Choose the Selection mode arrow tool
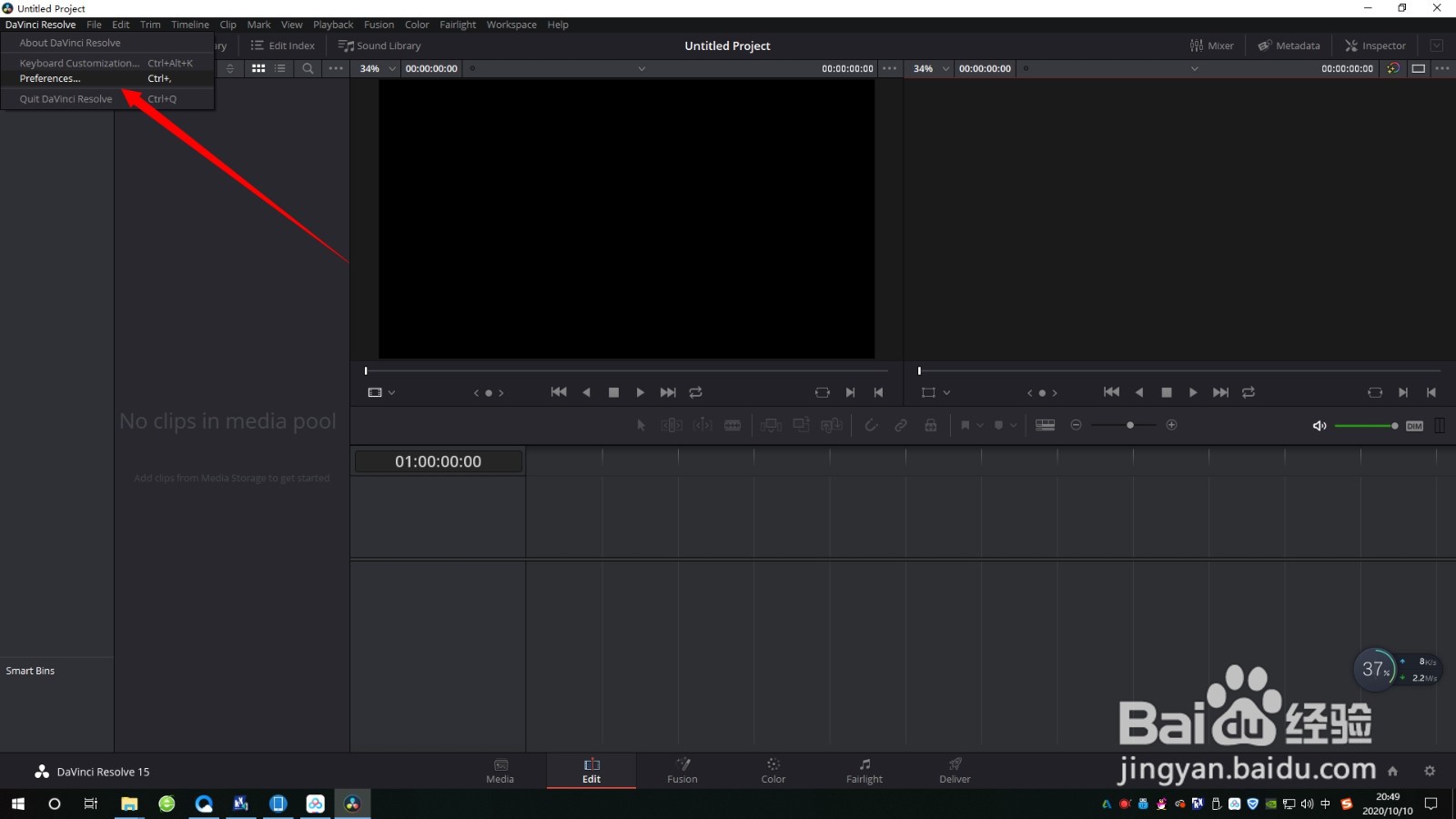Screen dimensions: 1456x819 click(x=641, y=425)
